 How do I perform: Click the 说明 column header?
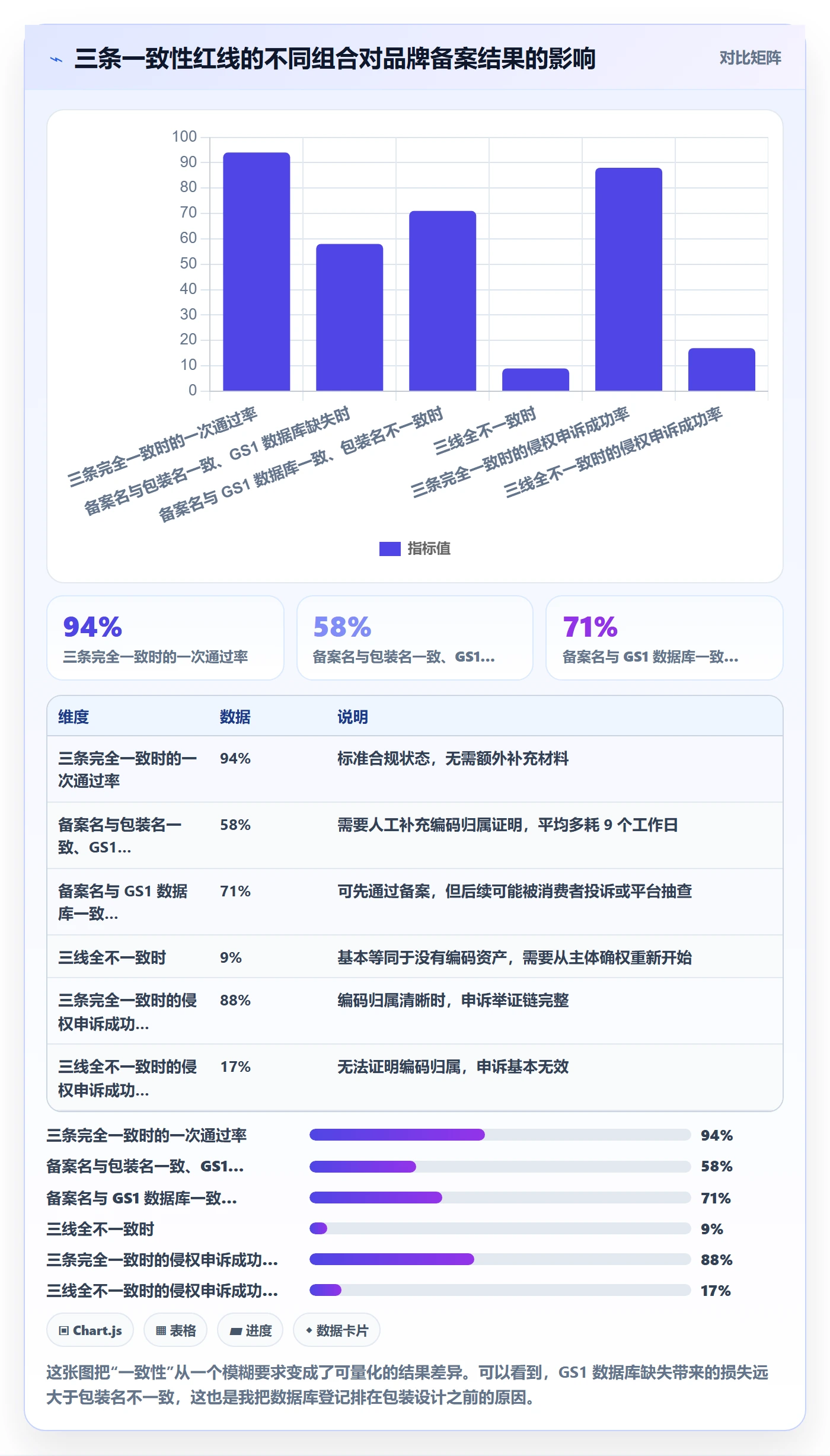coord(353,717)
